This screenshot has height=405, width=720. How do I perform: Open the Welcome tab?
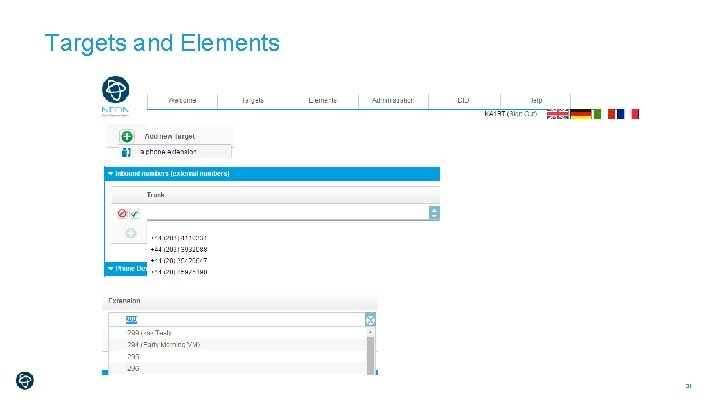[x=182, y=101]
